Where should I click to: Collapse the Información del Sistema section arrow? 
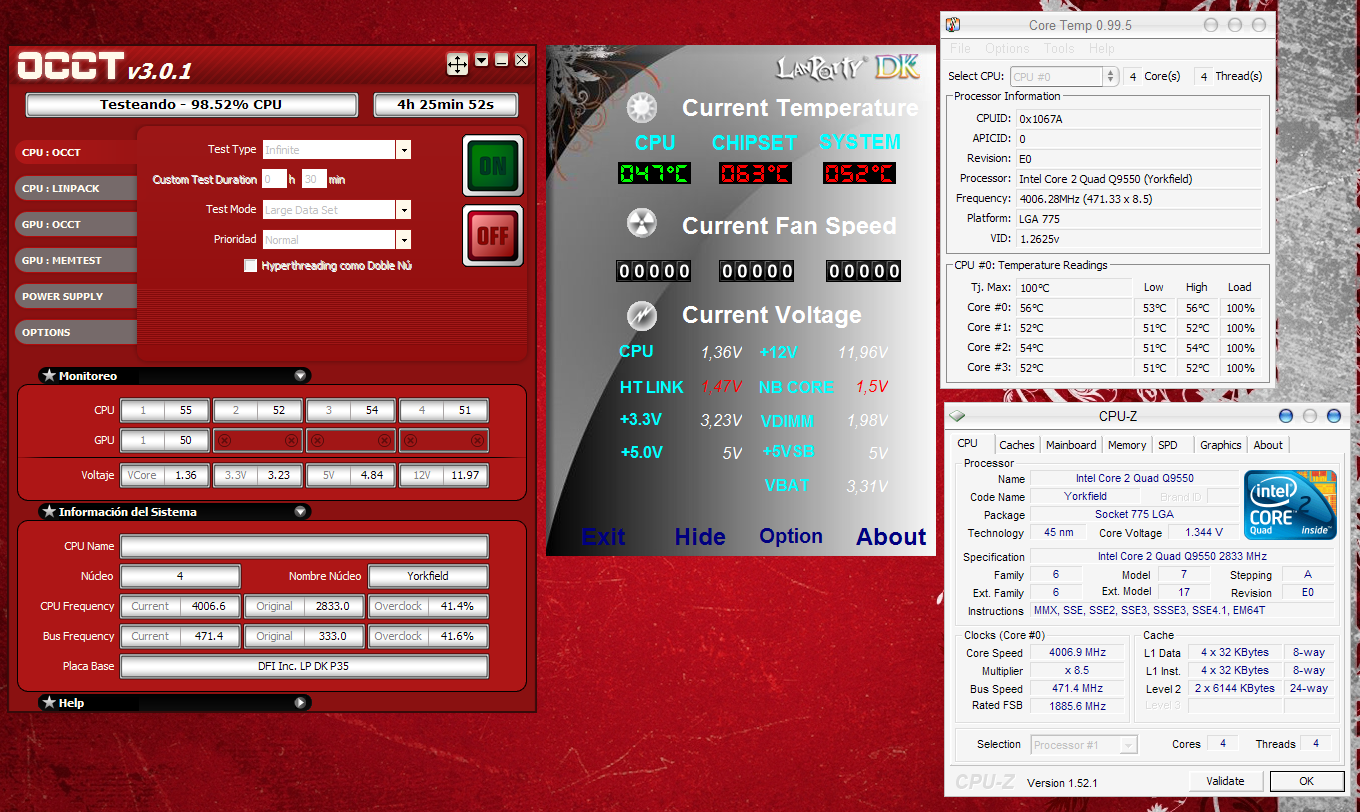[300, 512]
